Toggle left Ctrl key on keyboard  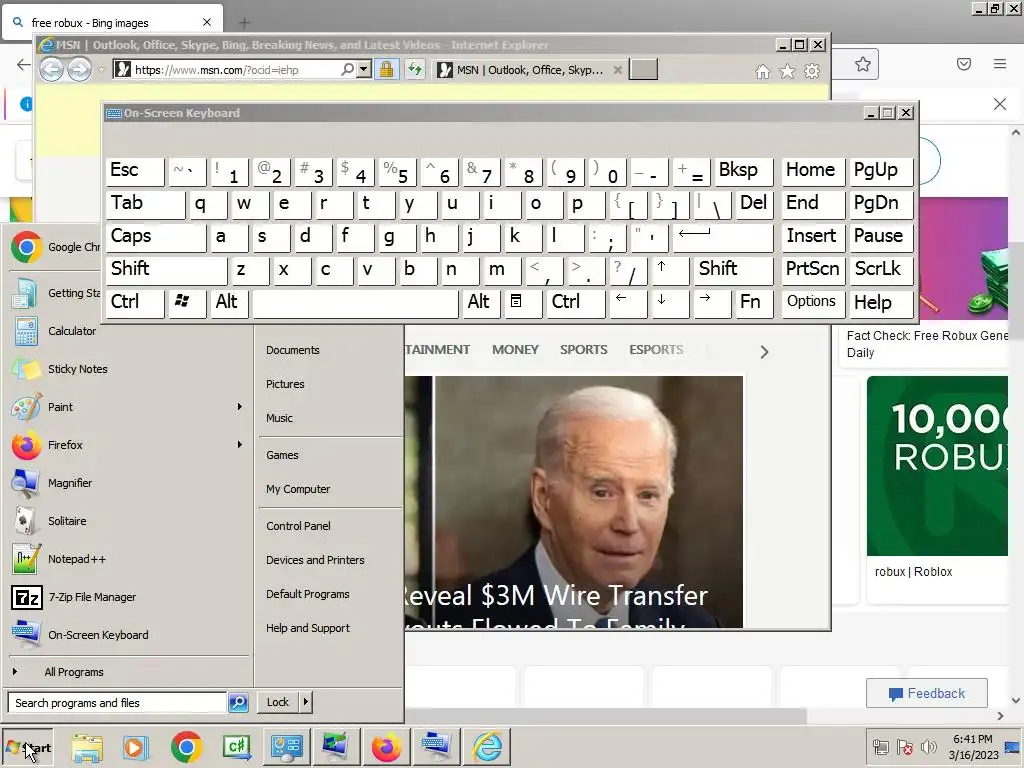pyautogui.click(x=135, y=302)
